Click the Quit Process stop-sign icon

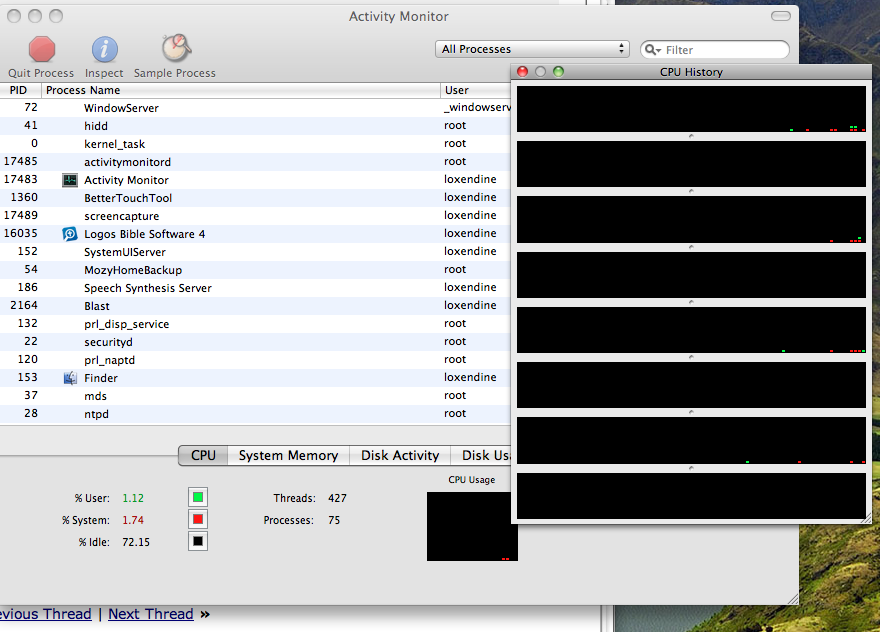pyautogui.click(x=42, y=49)
